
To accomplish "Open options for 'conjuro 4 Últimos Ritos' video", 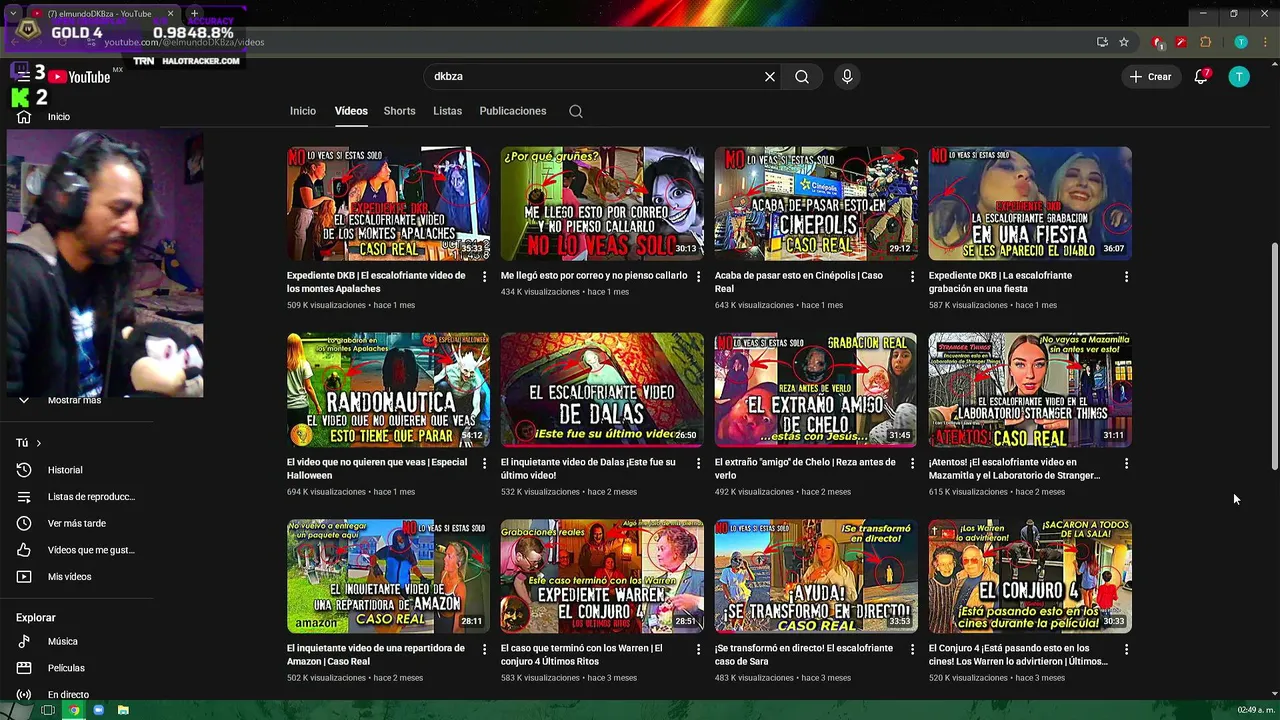I will [698, 649].
